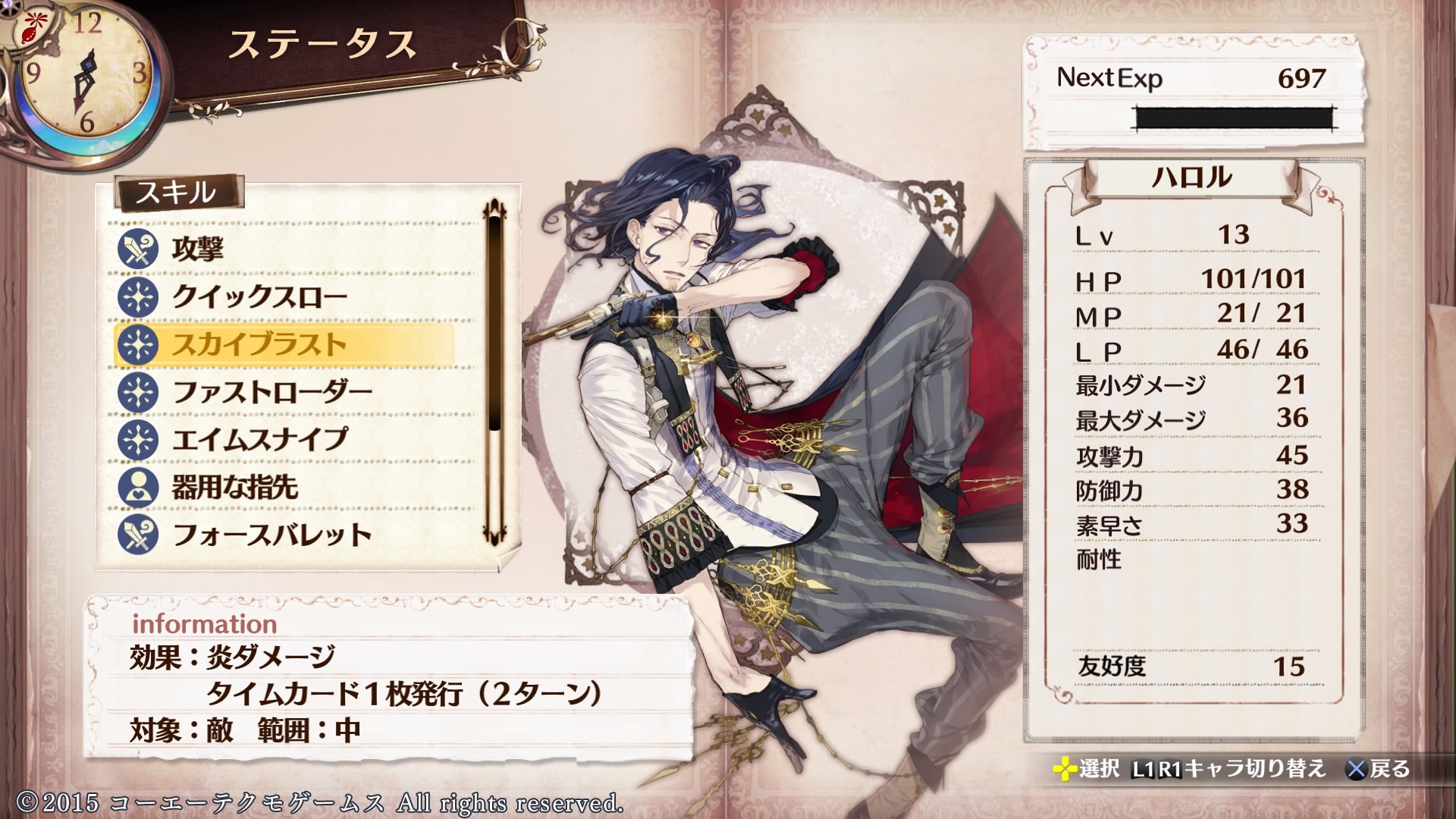Click the 選択 d-pad prompt
1456x819 pixels.
click(1086, 769)
